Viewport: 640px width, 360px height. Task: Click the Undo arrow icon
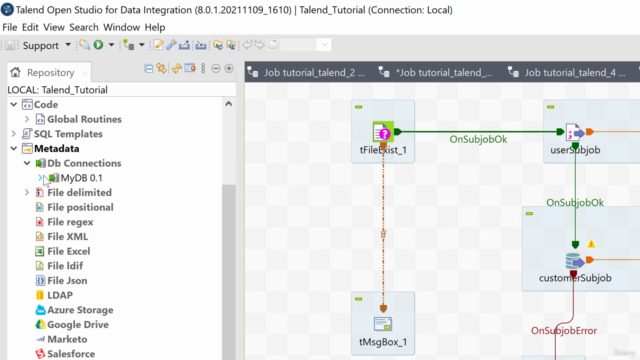[247, 44]
